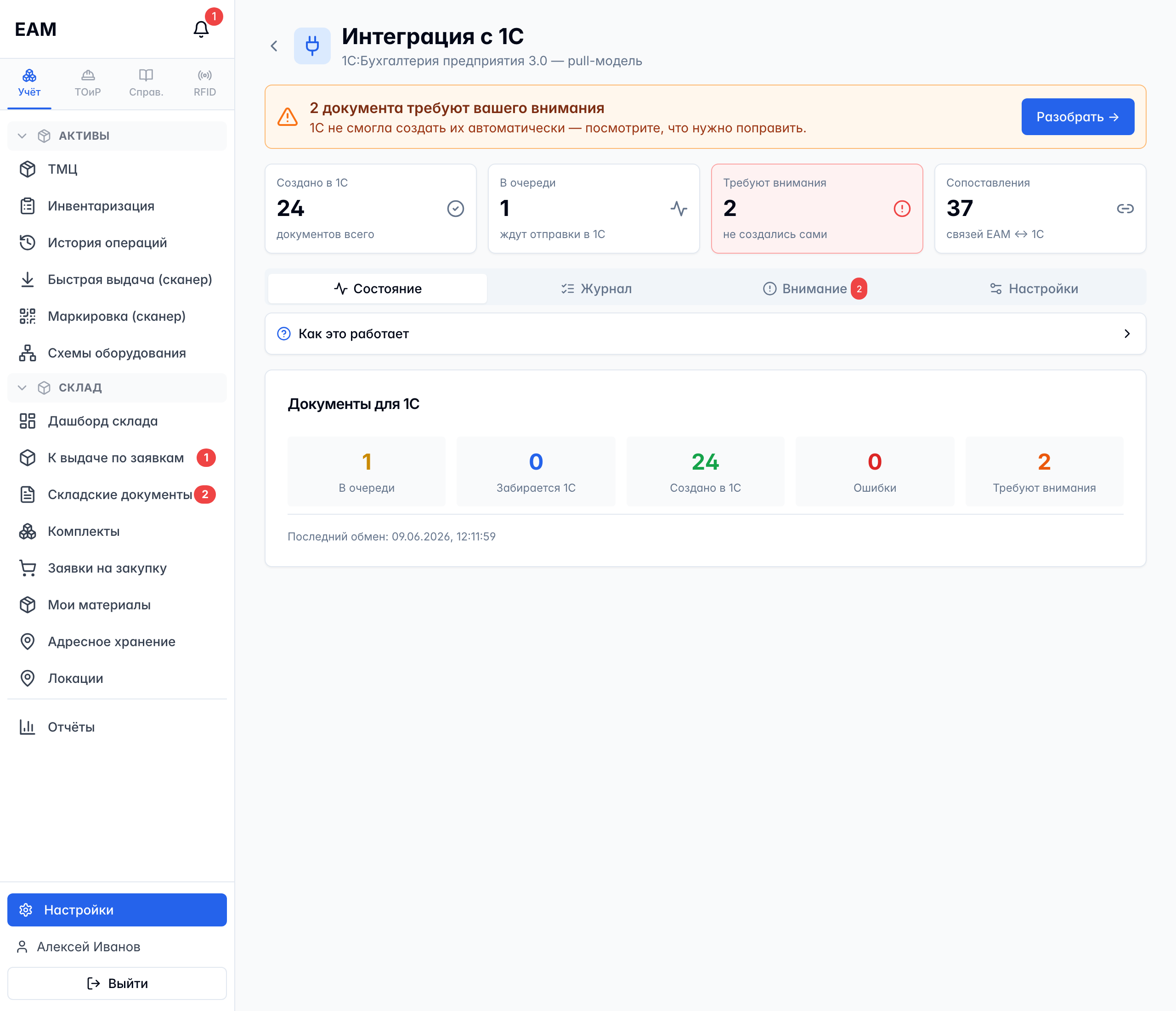The image size is (1176, 1011).
Task: Click the red alert icon in Требуют внимания card
Action: (x=902, y=209)
